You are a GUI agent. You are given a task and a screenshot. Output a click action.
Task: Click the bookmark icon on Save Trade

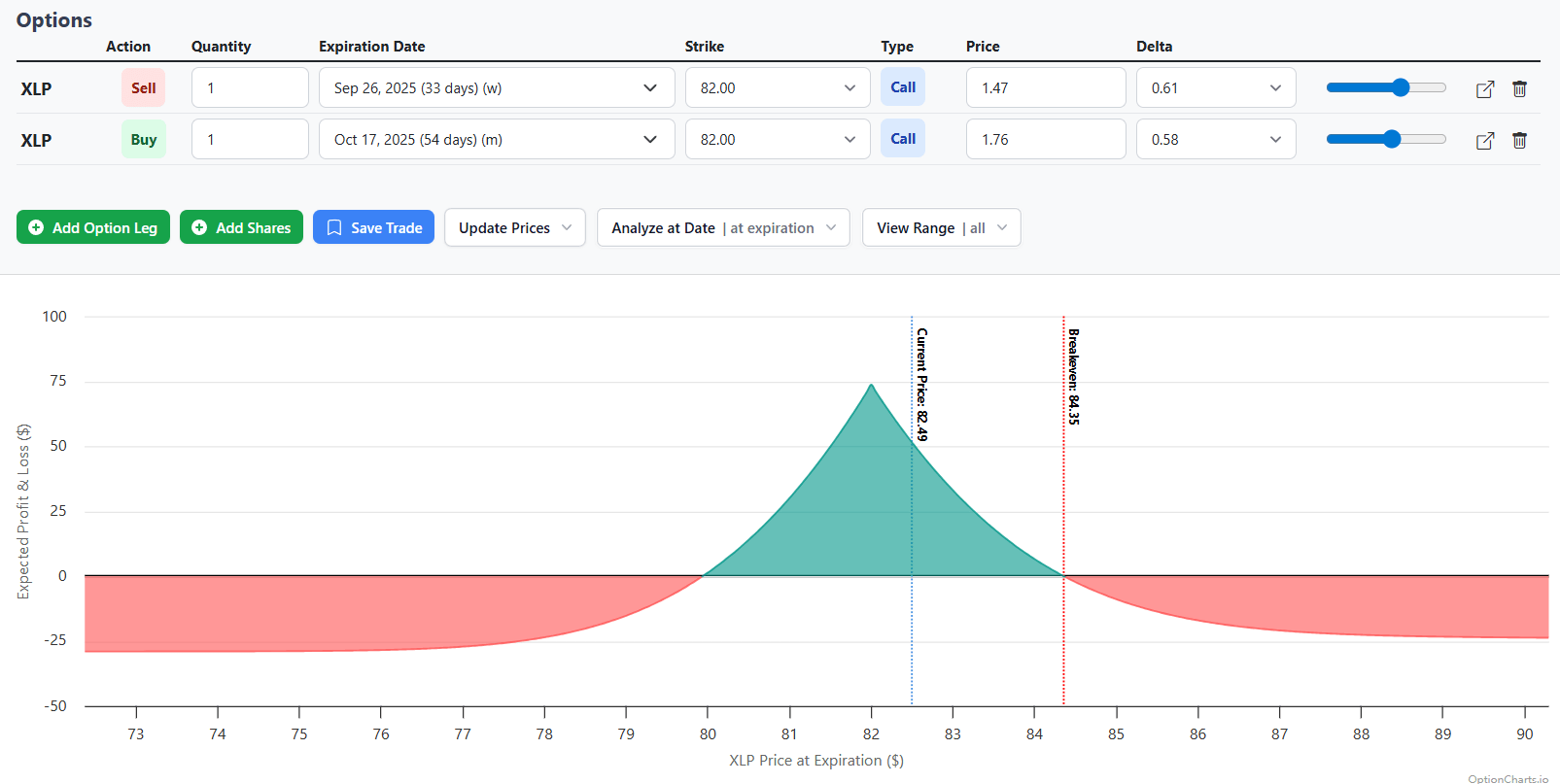click(x=334, y=227)
